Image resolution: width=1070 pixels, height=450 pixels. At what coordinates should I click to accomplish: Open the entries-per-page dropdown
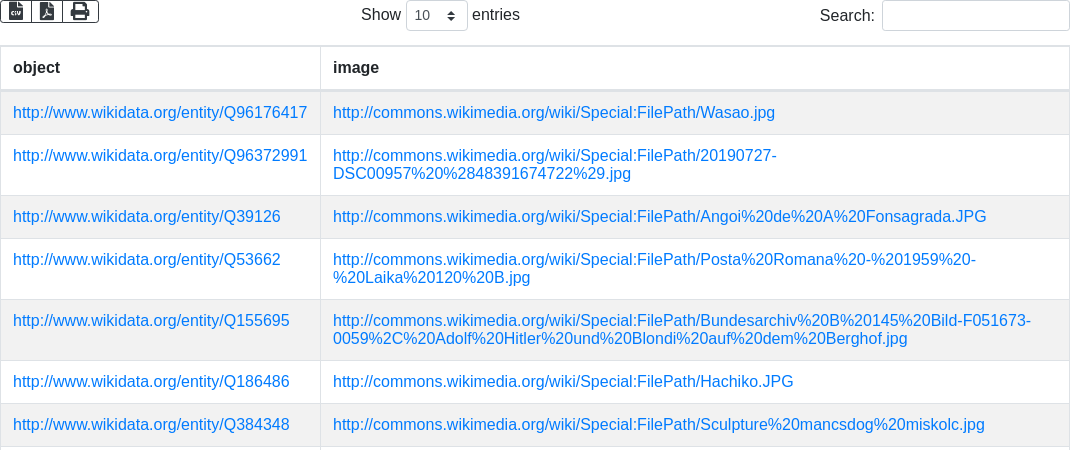(x=436, y=15)
